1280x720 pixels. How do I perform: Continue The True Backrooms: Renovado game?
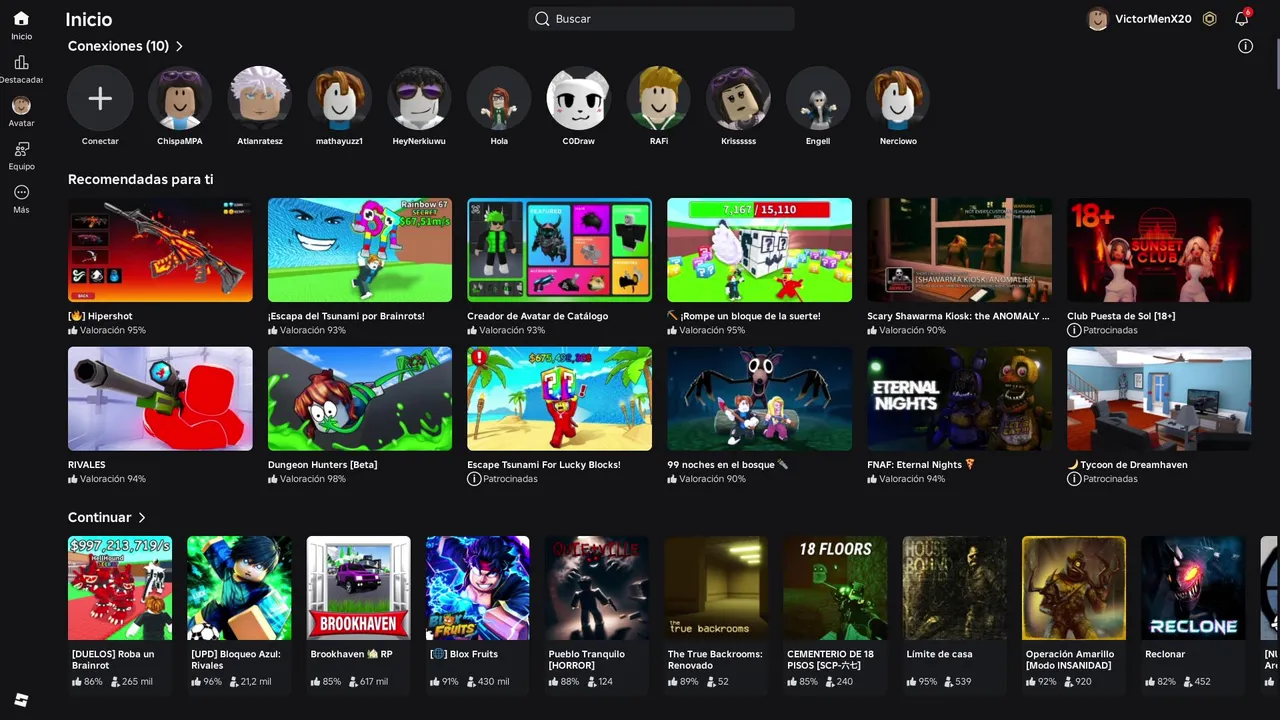coord(716,588)
